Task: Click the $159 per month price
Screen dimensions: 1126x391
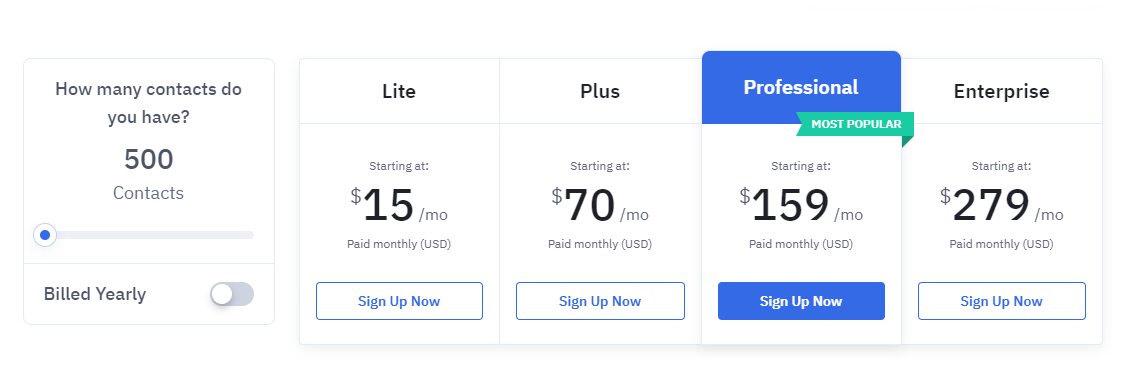Action: click(x=801, y=206)
